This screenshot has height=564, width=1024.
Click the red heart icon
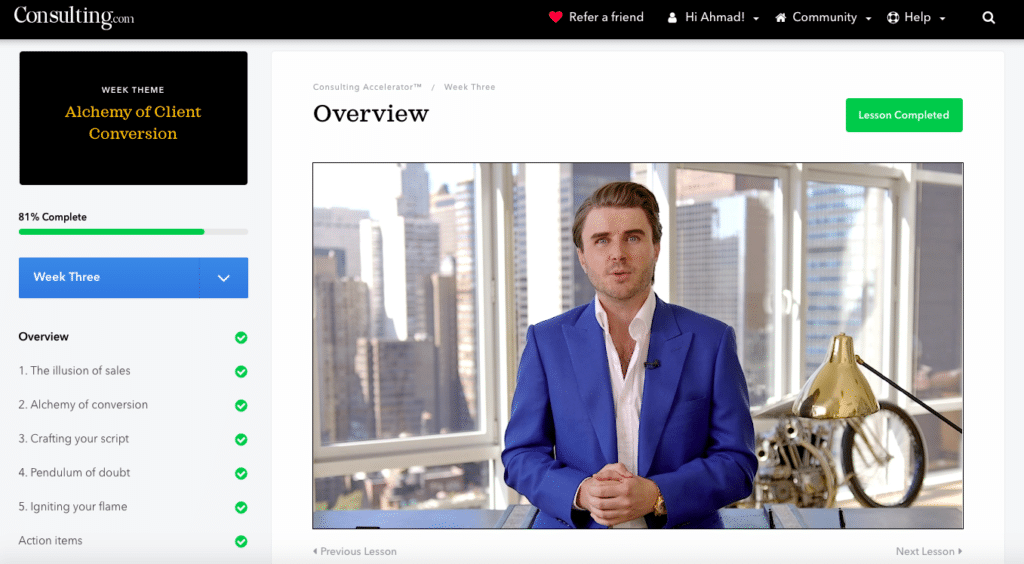[x=556, y=17]
